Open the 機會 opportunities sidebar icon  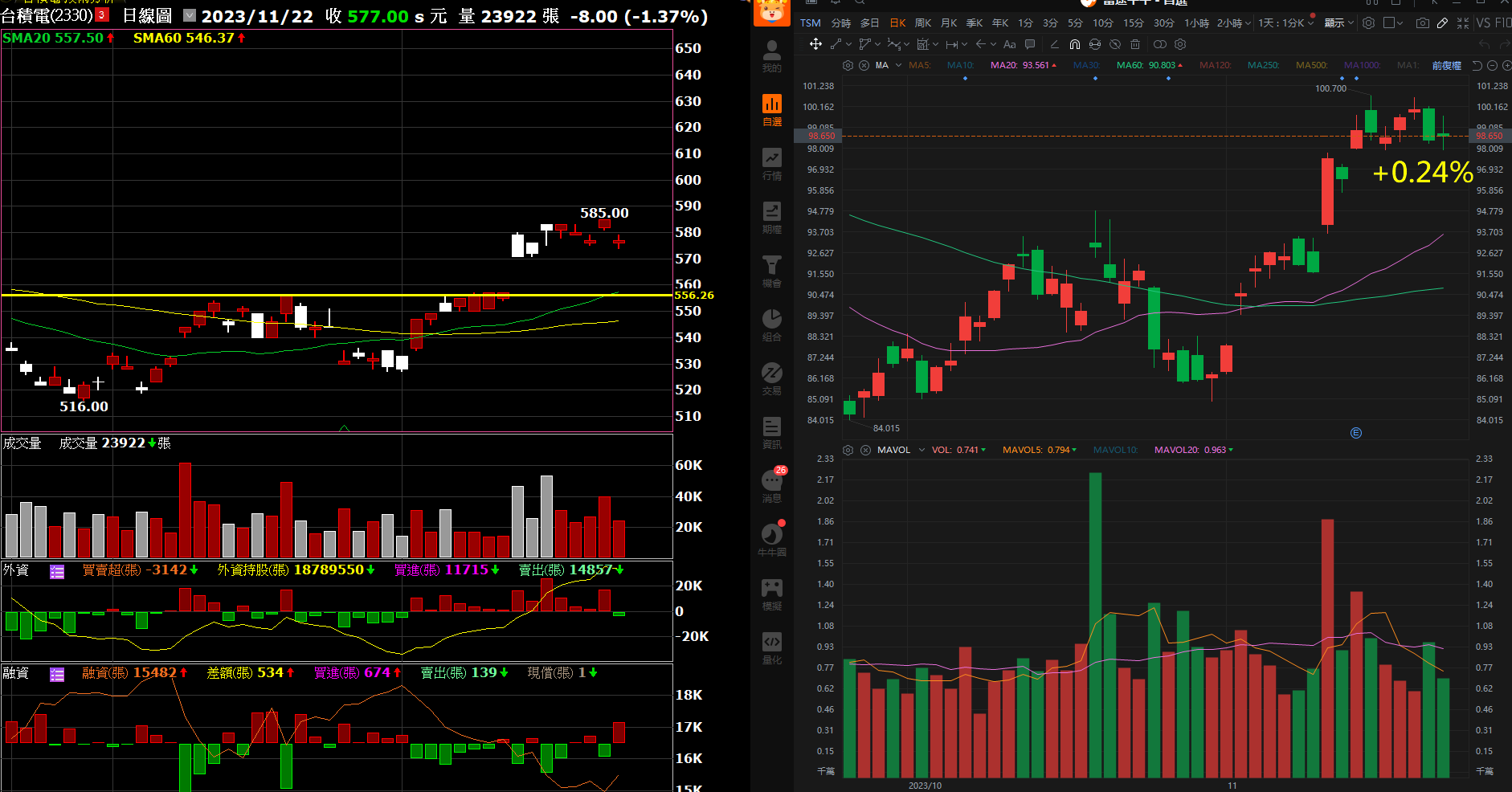click(x=771, y=271)
